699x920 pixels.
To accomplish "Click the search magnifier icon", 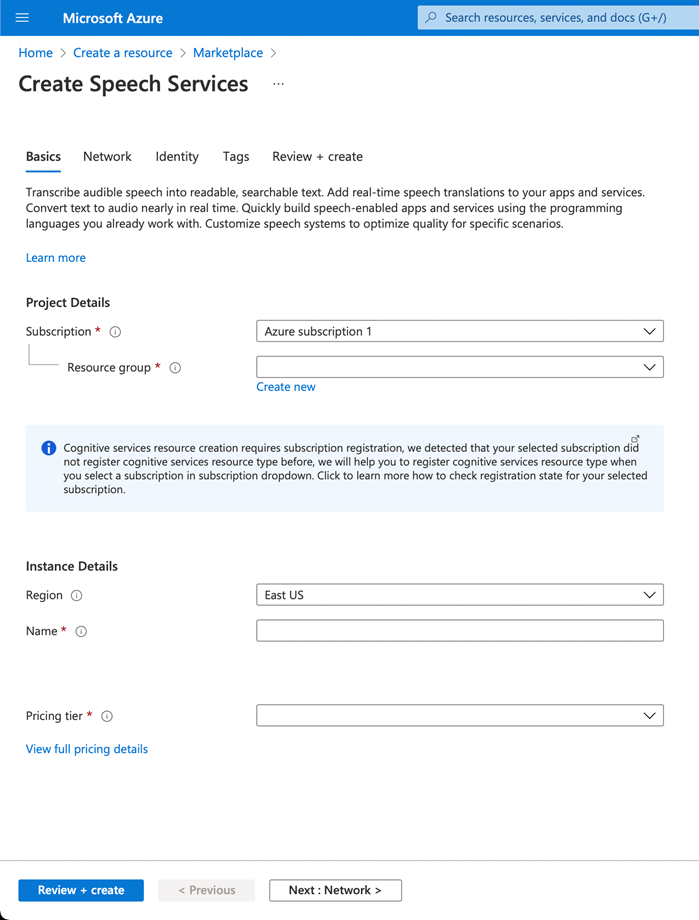I will click(431, 18).
